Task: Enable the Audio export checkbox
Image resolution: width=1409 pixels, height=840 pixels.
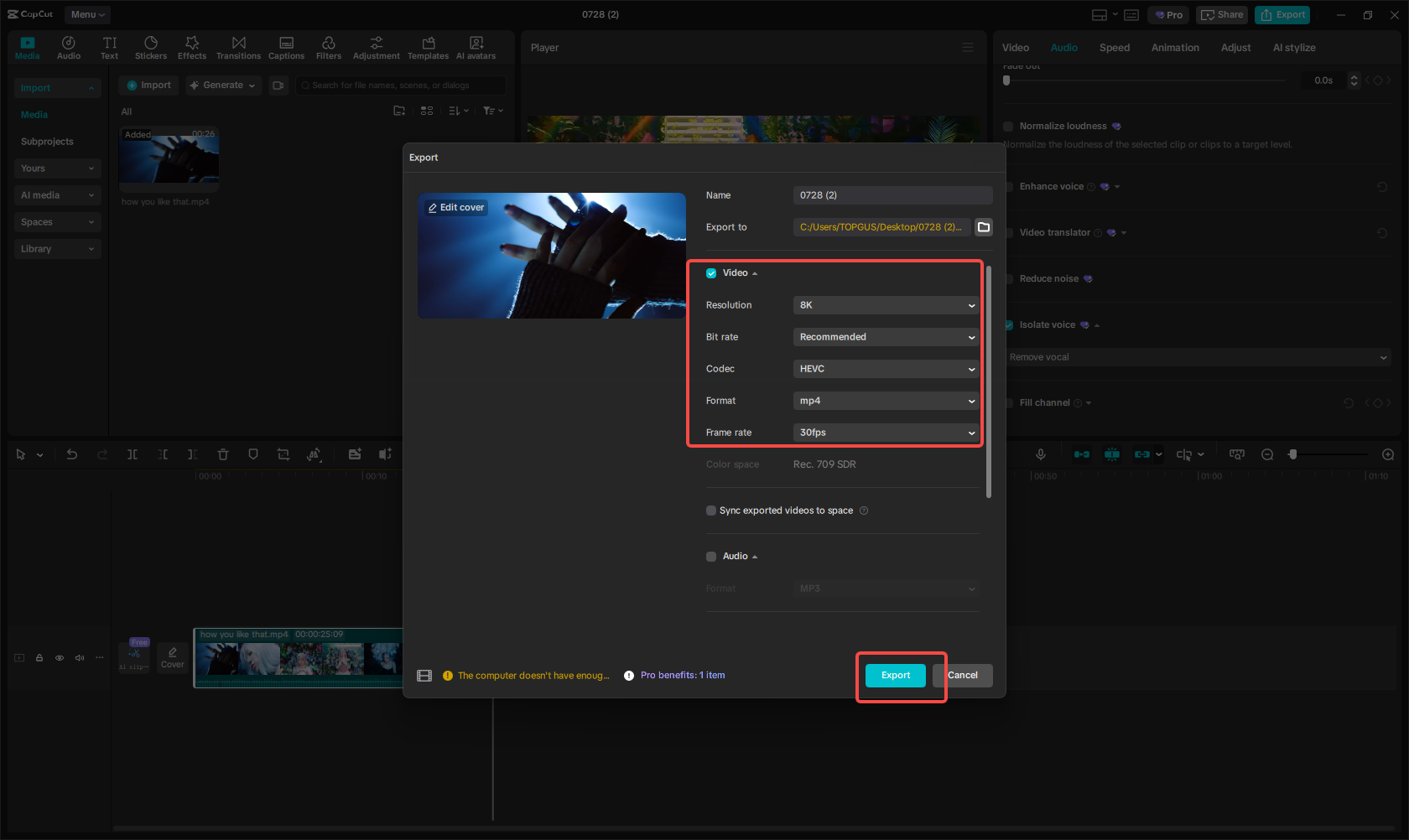Action: tap(711, 556)
